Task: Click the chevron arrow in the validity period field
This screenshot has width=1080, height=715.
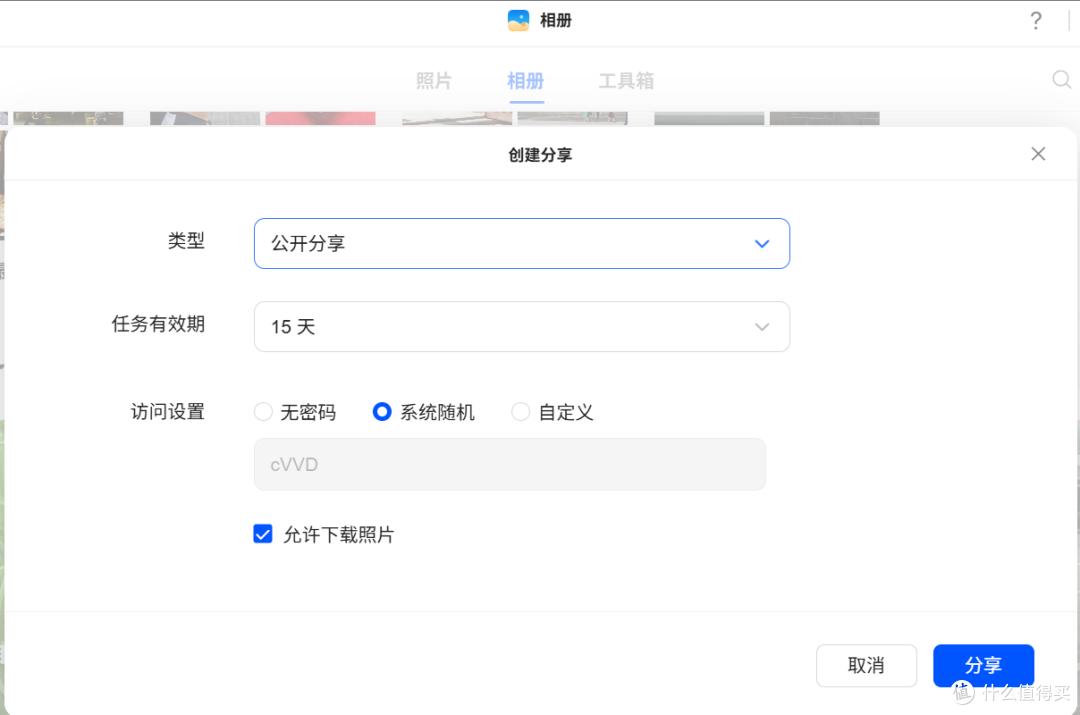Action: coord(762,327)
